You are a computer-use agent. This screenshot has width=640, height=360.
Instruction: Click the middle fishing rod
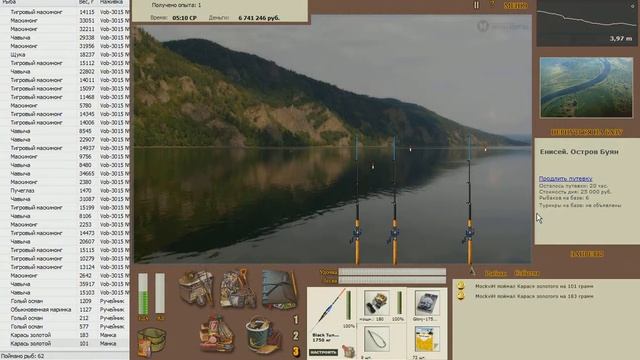[394, 200]
